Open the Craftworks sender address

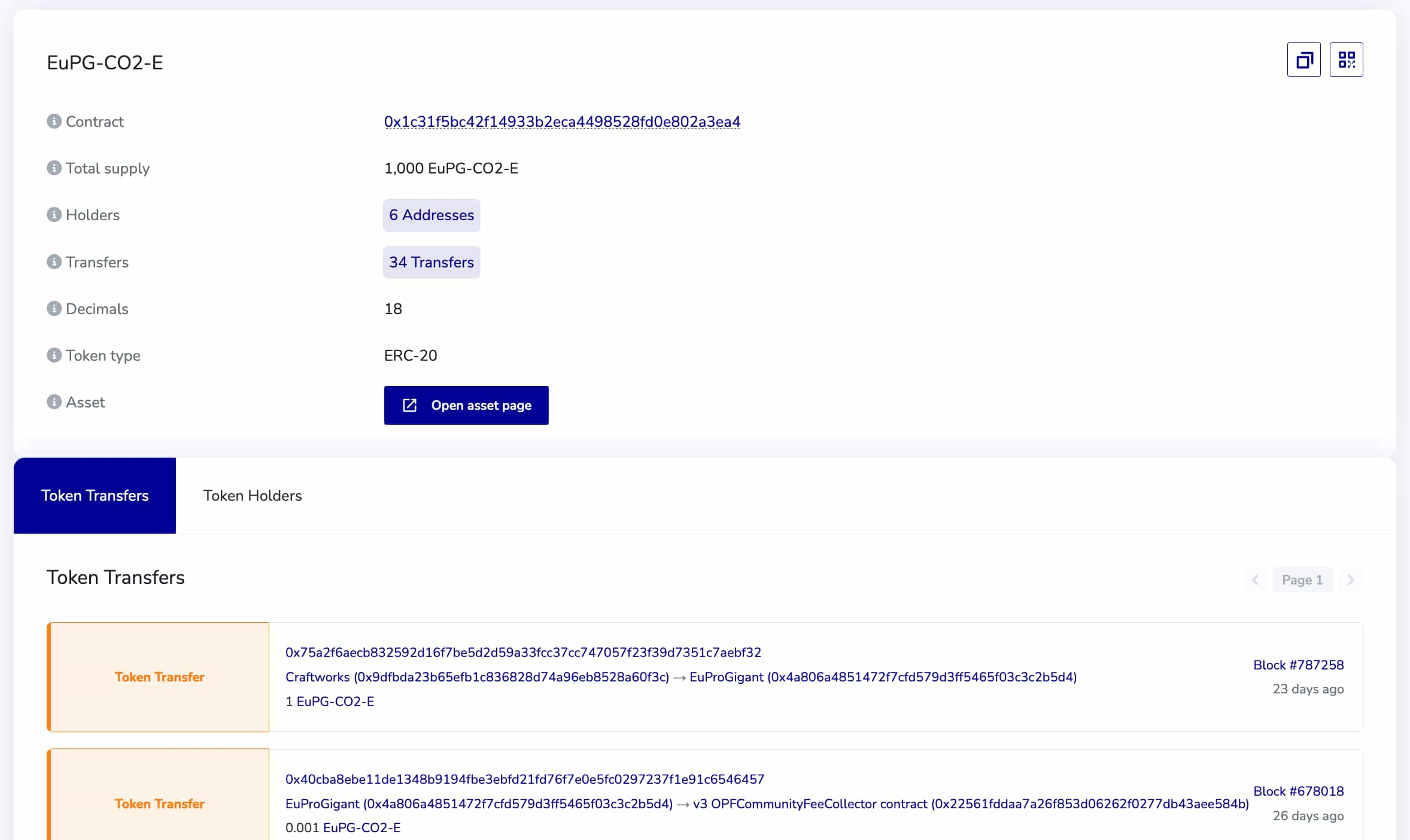tap(477, 677)
